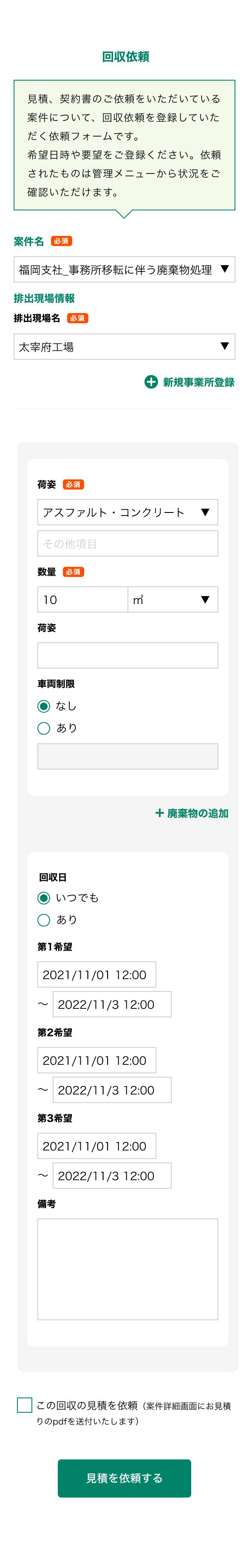Open the 案件名 dropdown arrow
249x1568 pixels.
coord(225,269)
